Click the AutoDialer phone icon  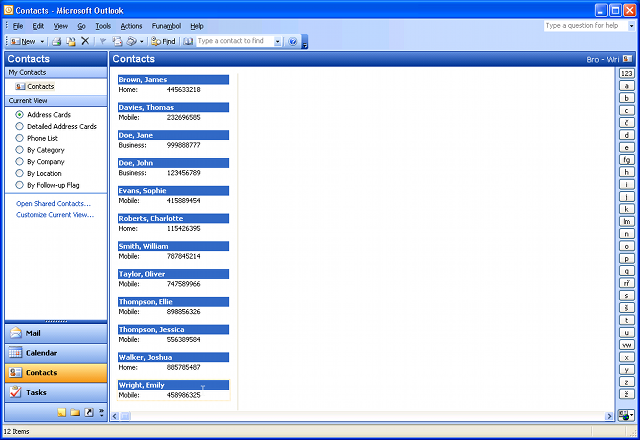pyautogui.click(x=131, y=41)
